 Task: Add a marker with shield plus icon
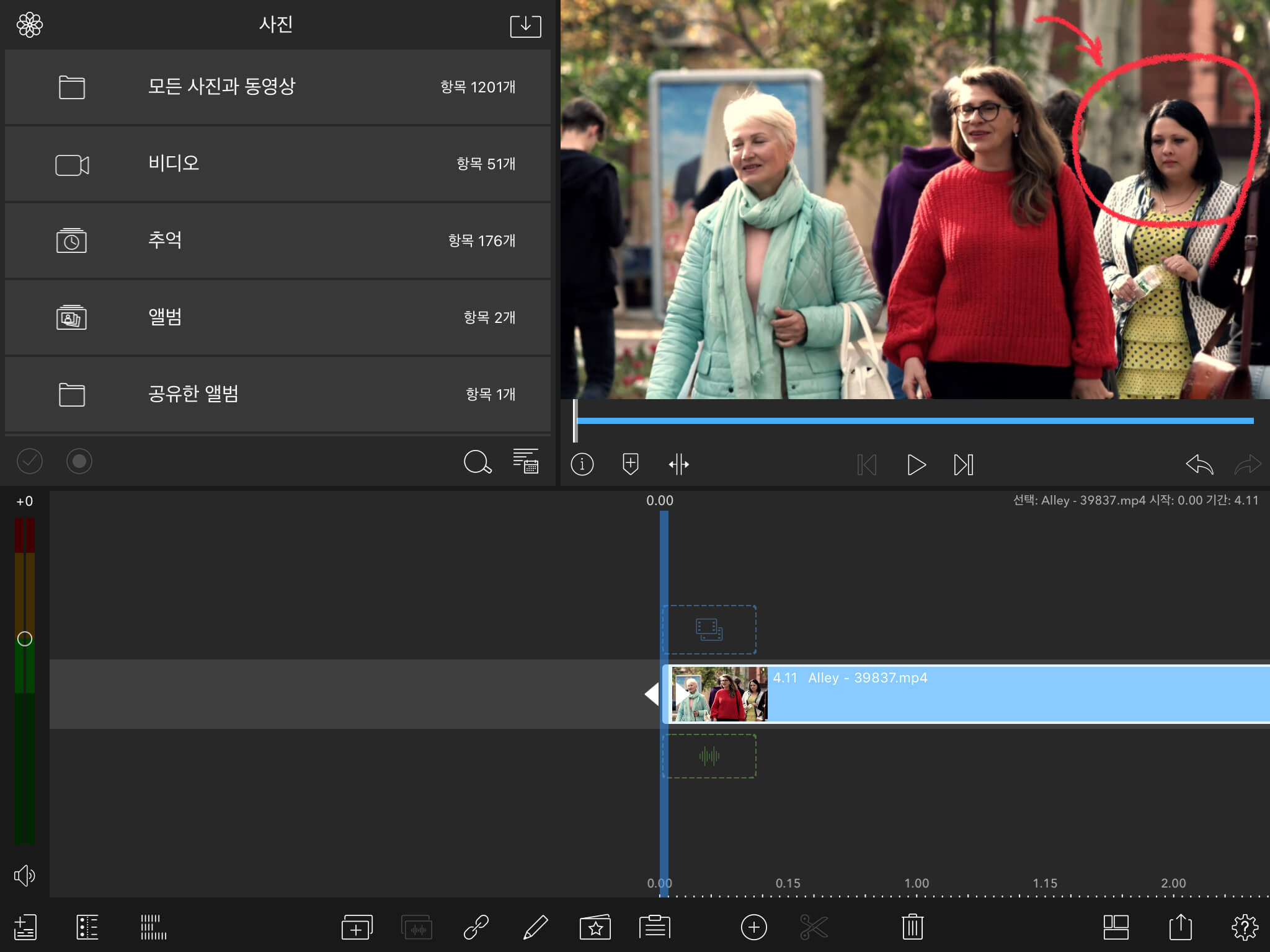[x=630, y=464]
